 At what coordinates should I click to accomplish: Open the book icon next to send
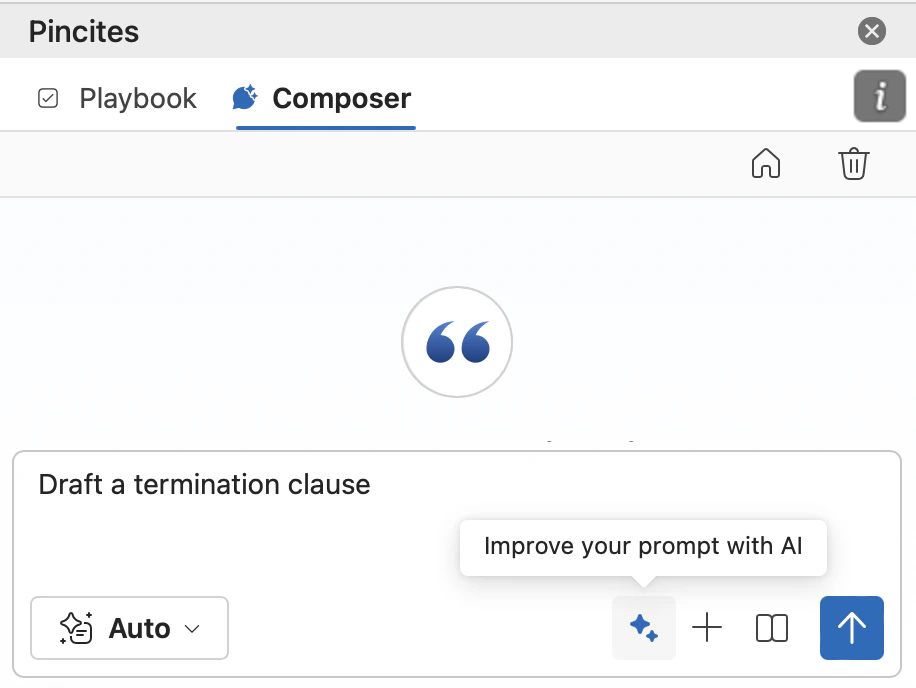(771, 628)
